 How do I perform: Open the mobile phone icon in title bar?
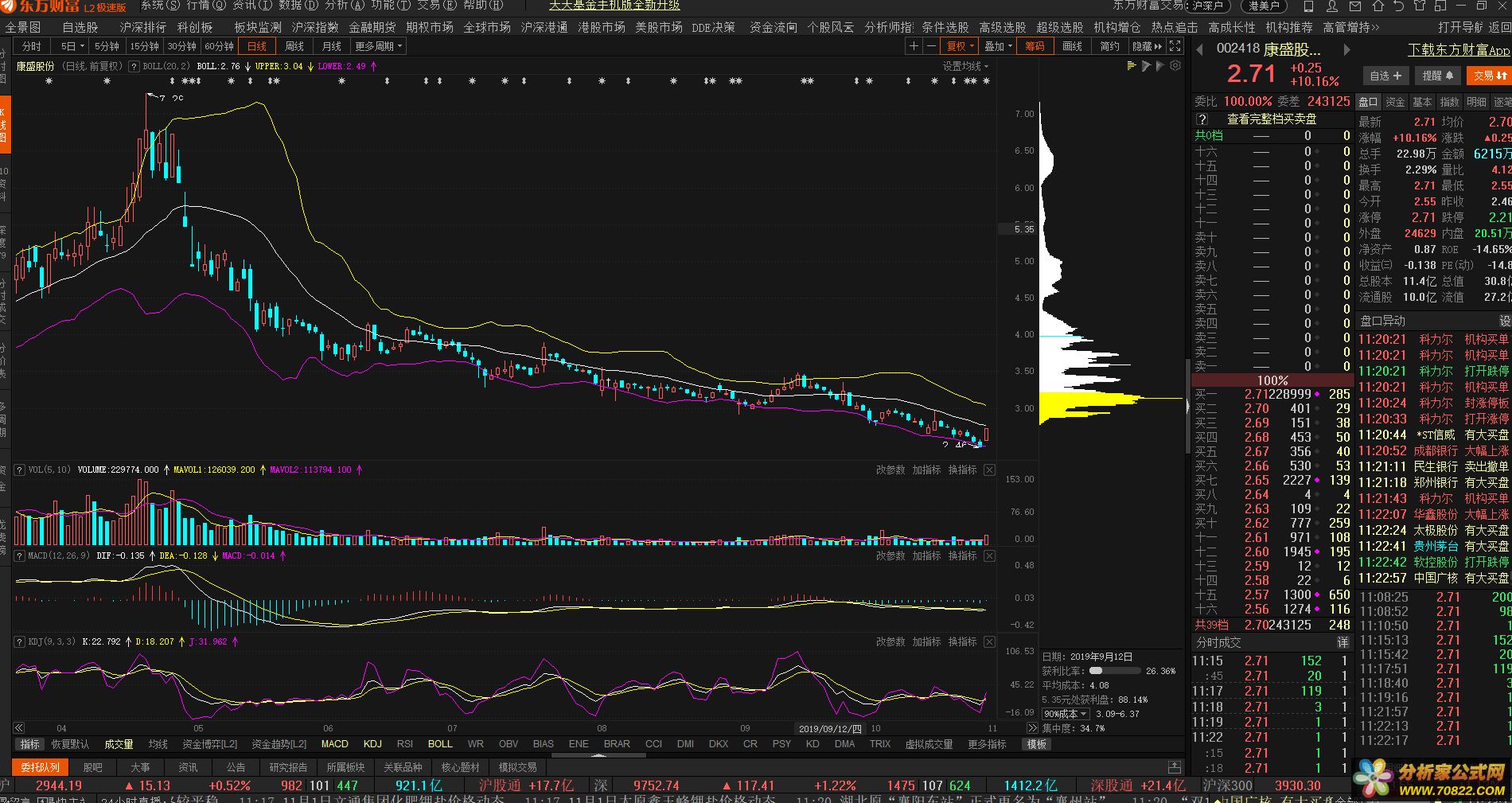tap(1309, 6)
